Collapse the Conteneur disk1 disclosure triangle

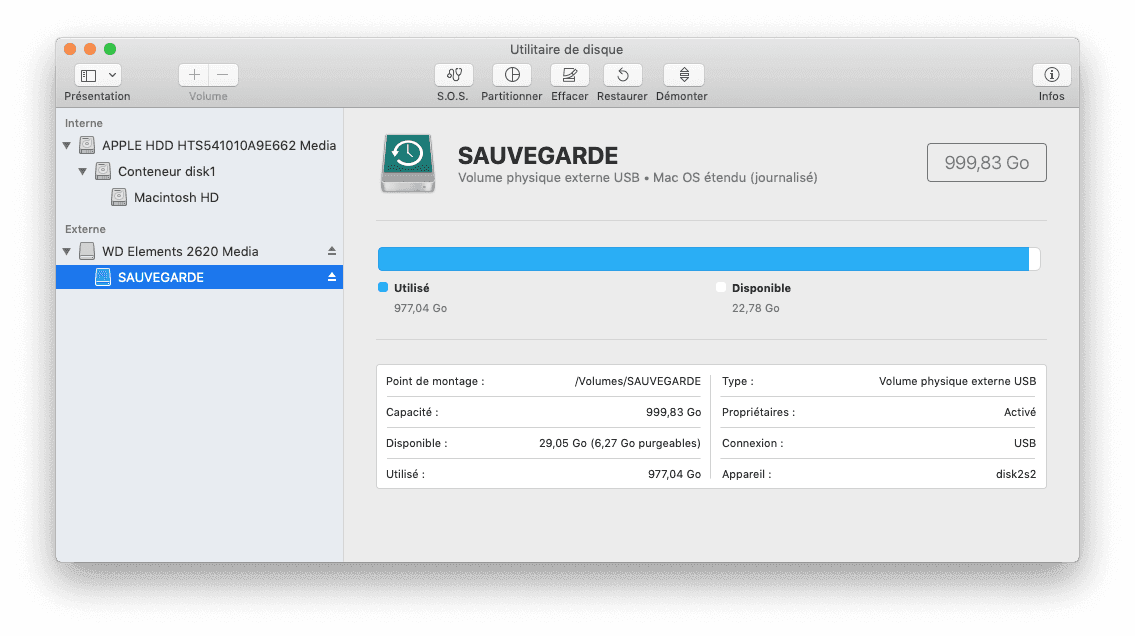click(x=83, y=172)
